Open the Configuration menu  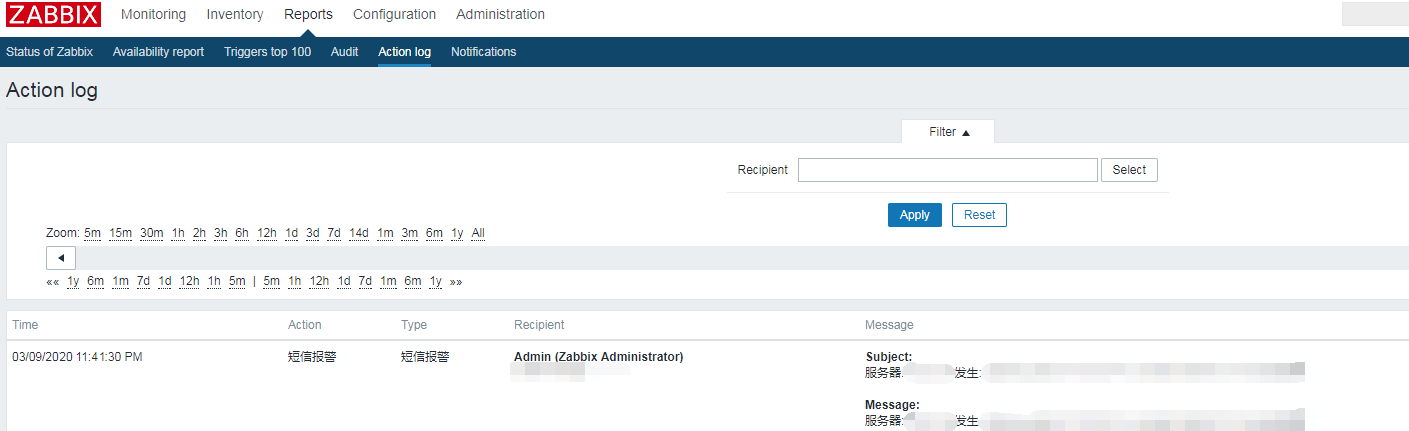394,15
